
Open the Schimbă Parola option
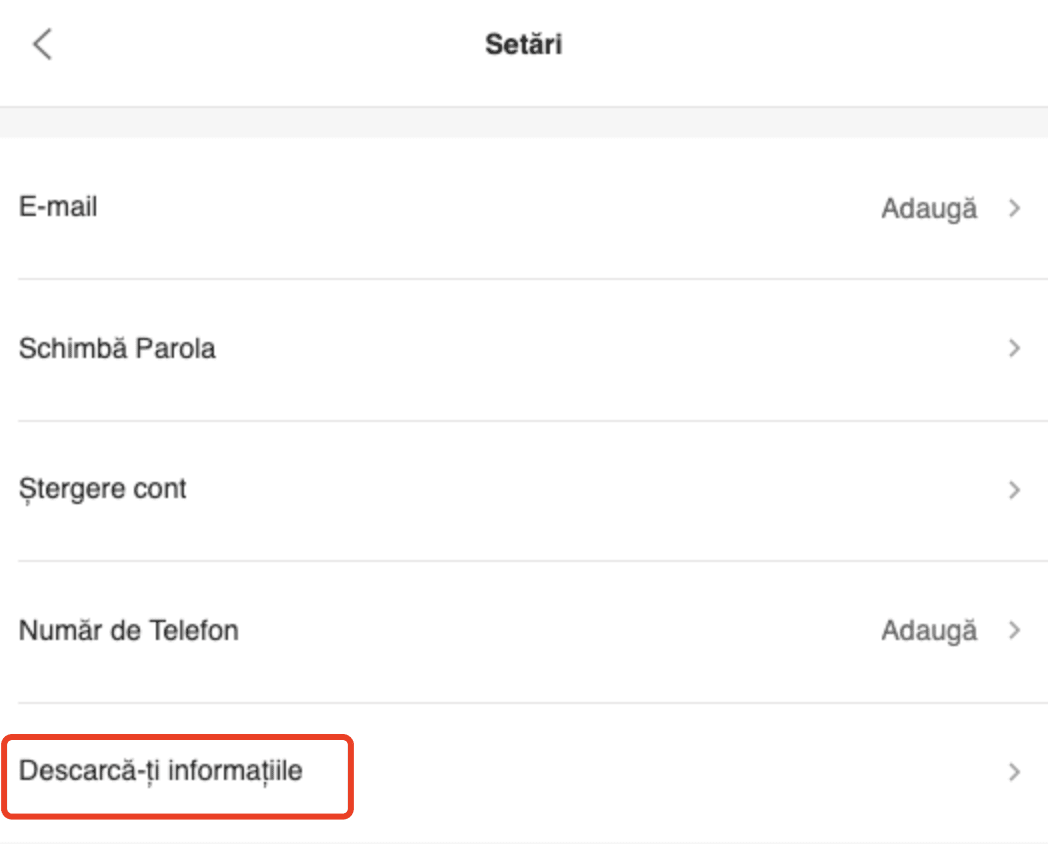117,349
